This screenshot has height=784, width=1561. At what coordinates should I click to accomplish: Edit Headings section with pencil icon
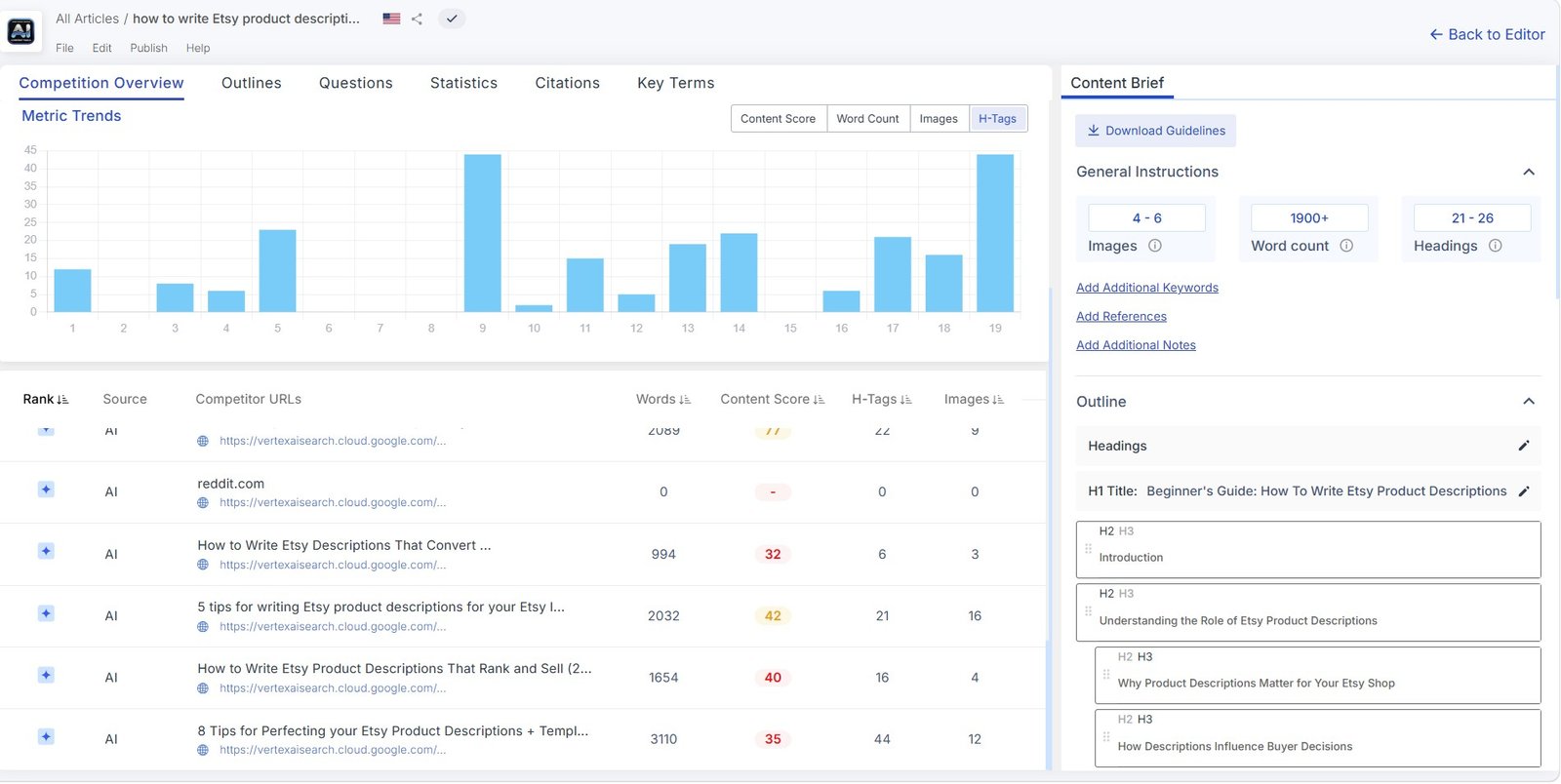pos(1524,446)
